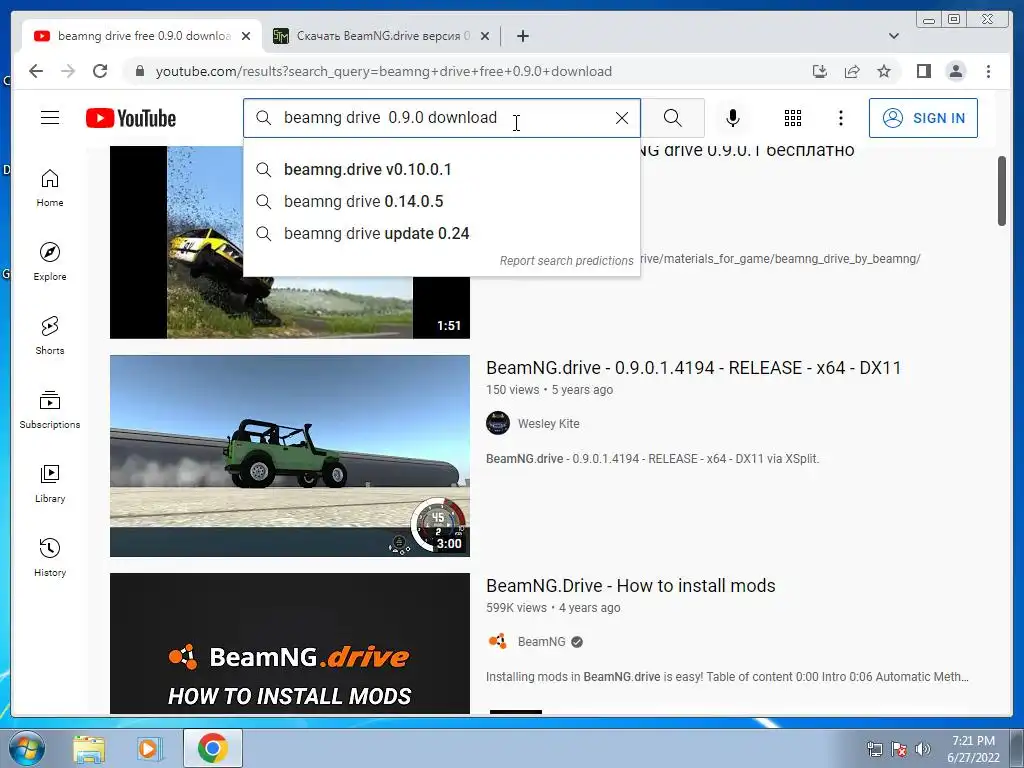The width and height of the screenshot is (1024, 768).
Task: Select suggestion beamng.drive v0.10.0.1
Action: coord(441,170)
